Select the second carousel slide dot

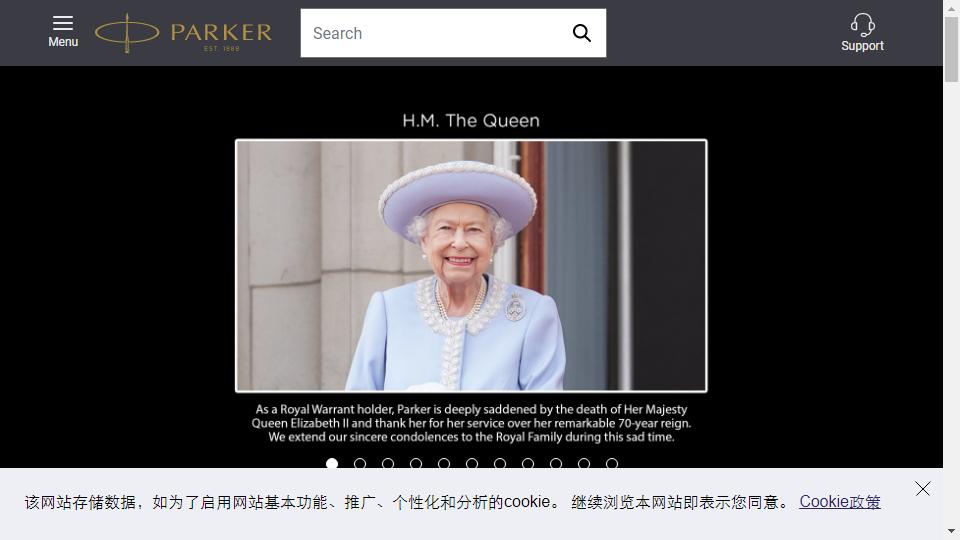point(360,463)
